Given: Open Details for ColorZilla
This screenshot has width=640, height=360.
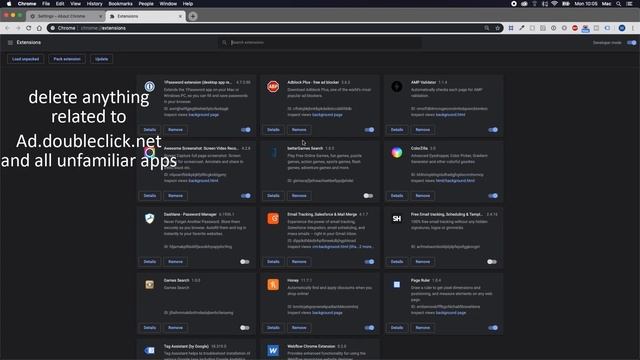Looking at the screenshot, I should (x=397, y=196).
